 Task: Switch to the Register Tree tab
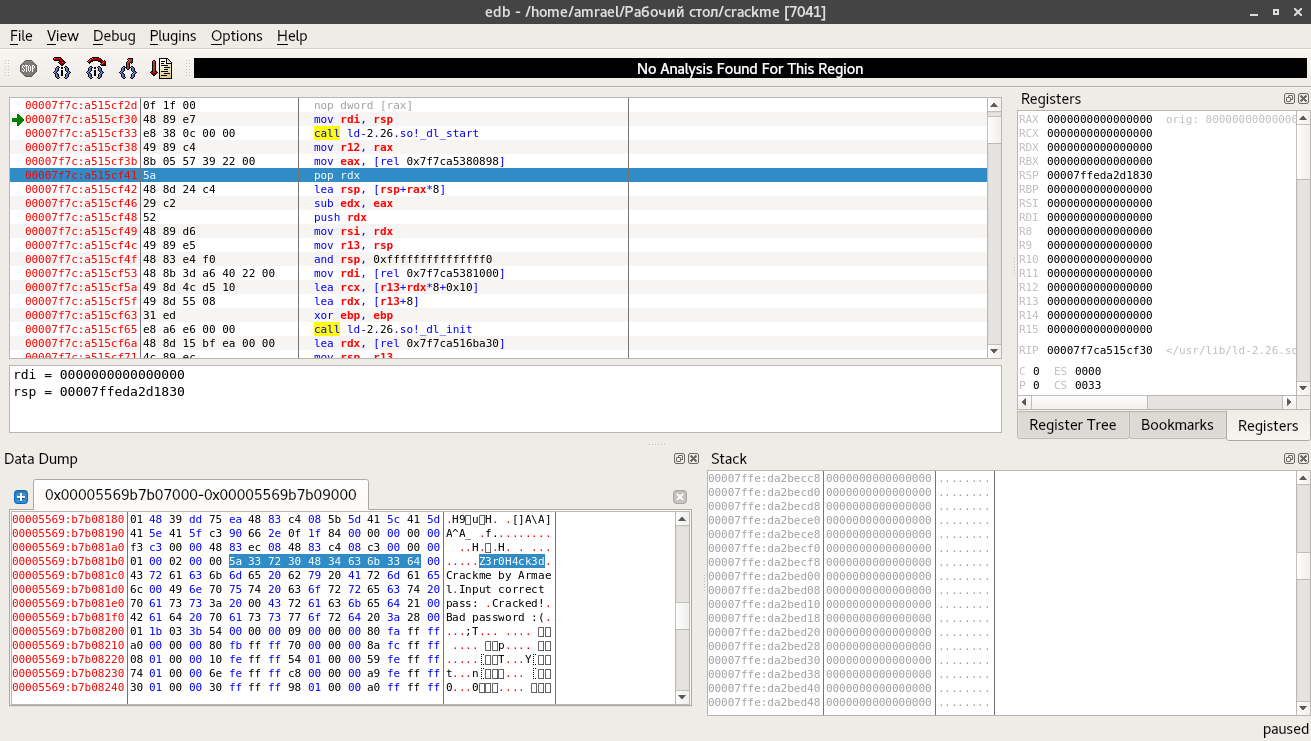pyautogui.click(x=1072, y=425)
